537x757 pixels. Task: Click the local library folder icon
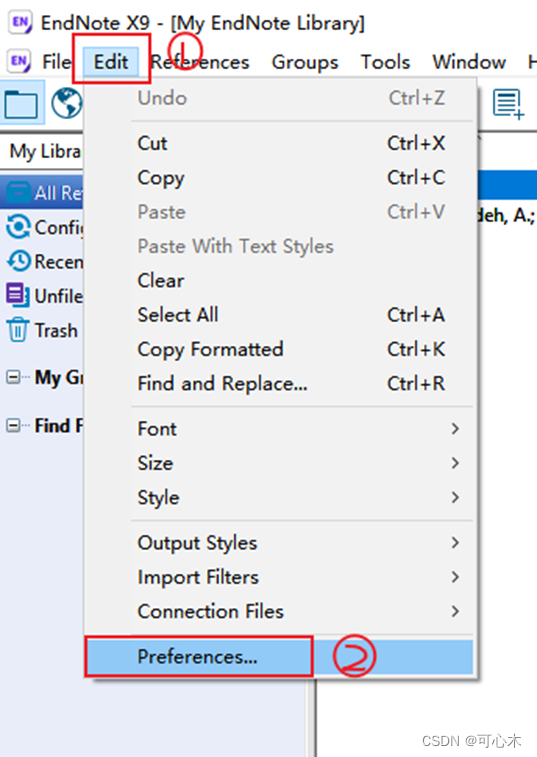click(x=21, y=103)
